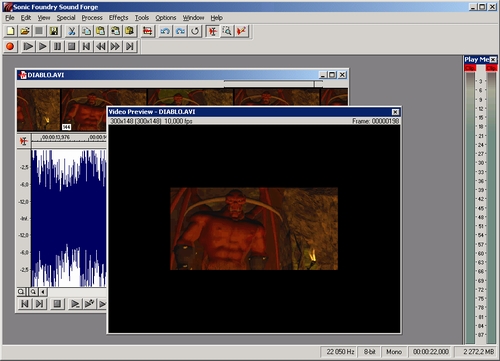Click the Paste clipboard icon

point(101,31)
